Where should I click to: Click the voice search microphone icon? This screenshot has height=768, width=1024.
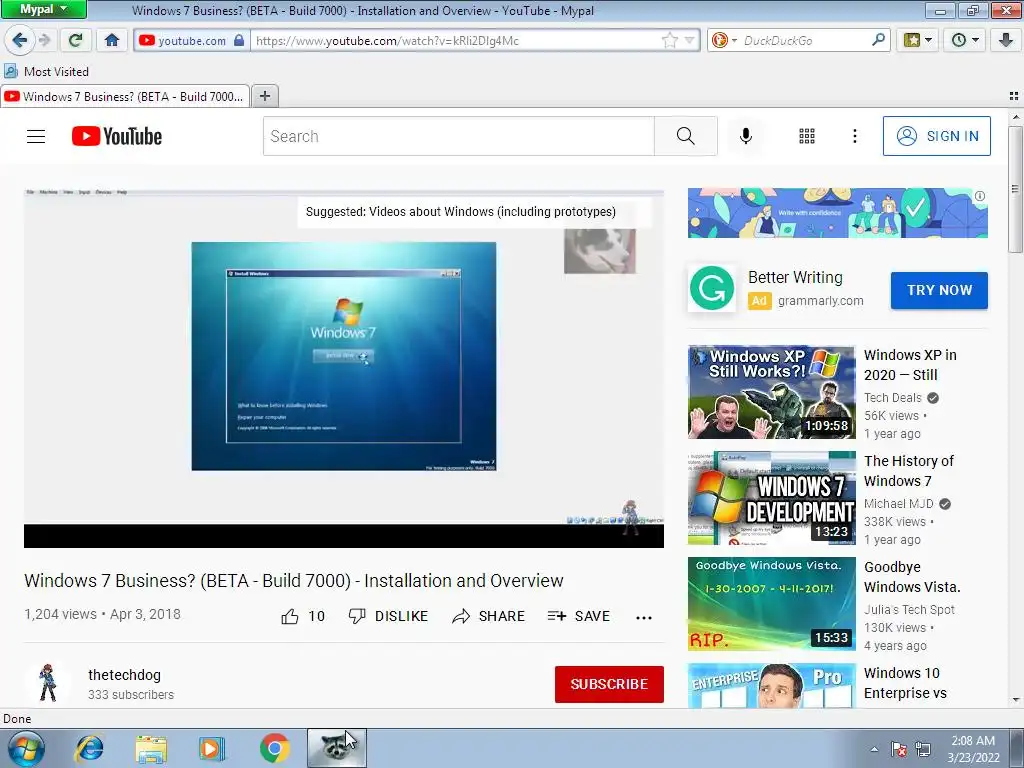[x=746, y=136]
